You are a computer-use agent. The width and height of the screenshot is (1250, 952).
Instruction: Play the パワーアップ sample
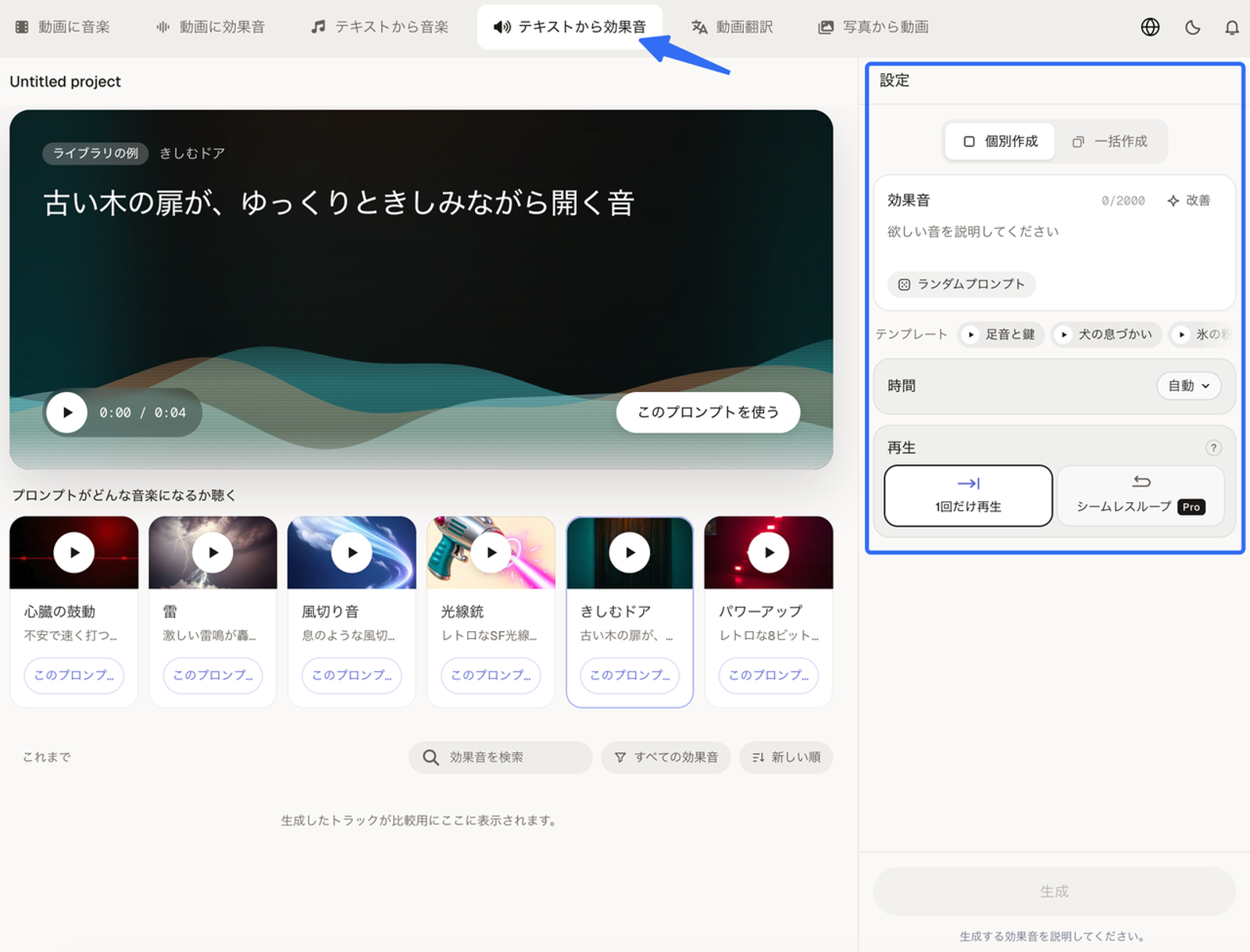[x=769, y=552]
